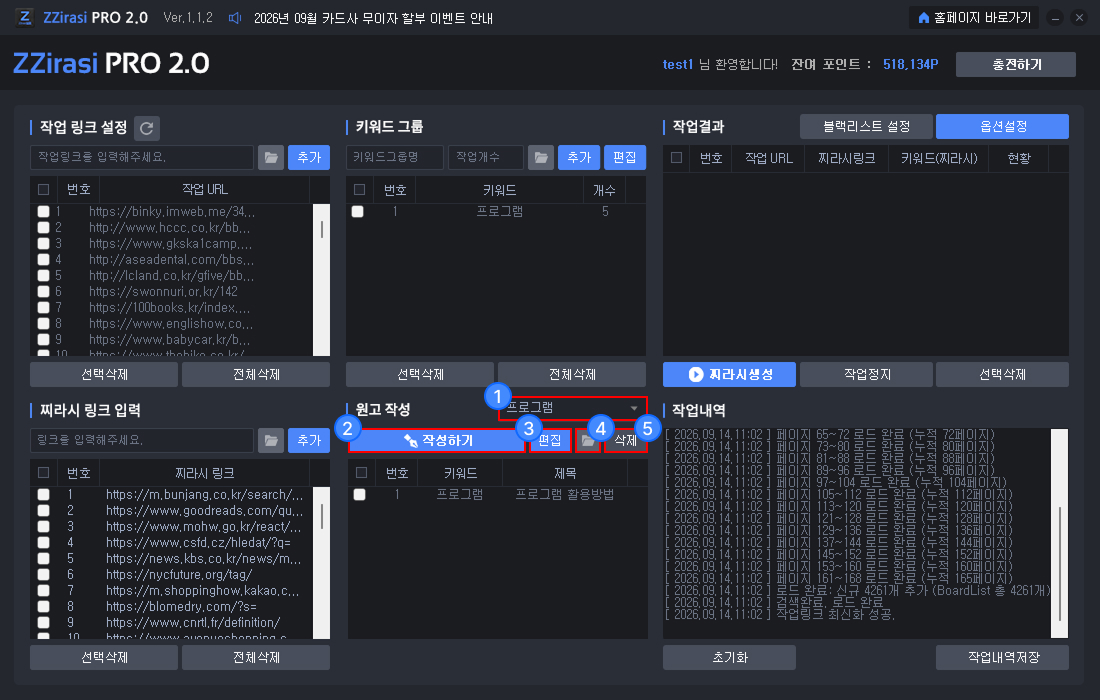Click the 작업링크 최신화 성공 log line
Screen dimensions: 1100x700
click(780, 614)
